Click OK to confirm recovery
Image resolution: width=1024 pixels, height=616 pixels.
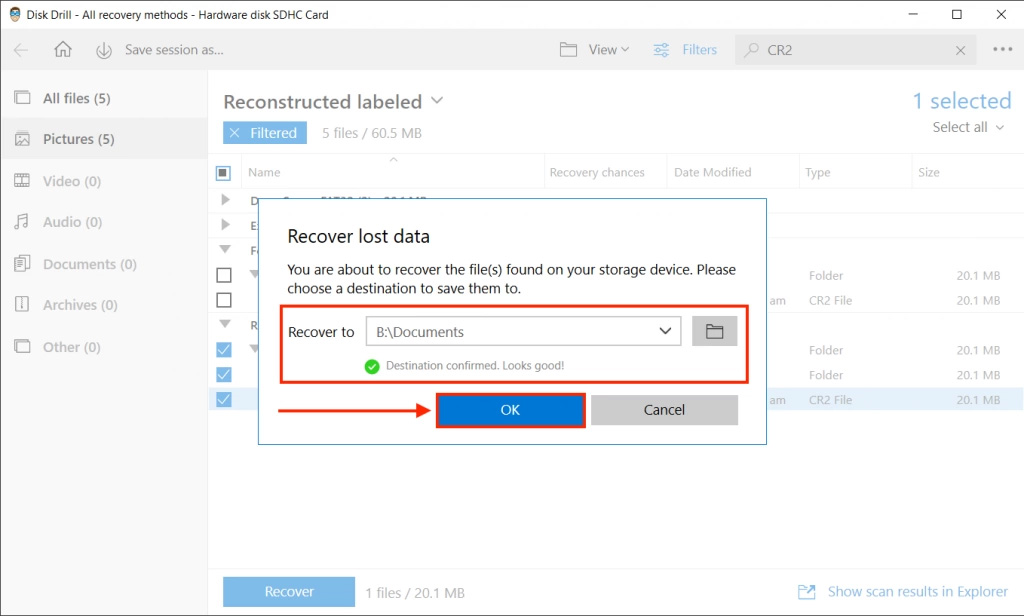[511, 410]
